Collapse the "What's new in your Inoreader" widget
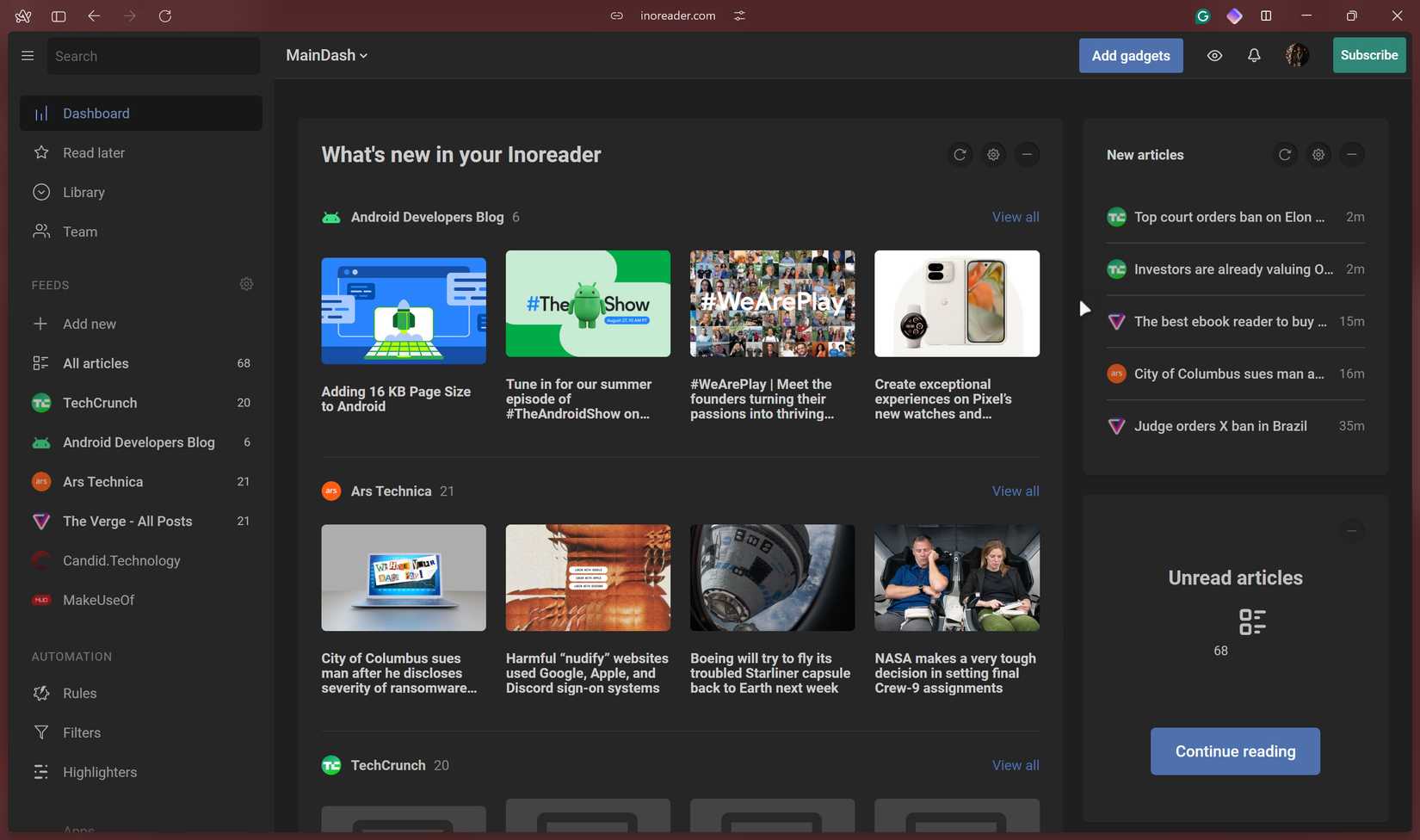 1027,154
